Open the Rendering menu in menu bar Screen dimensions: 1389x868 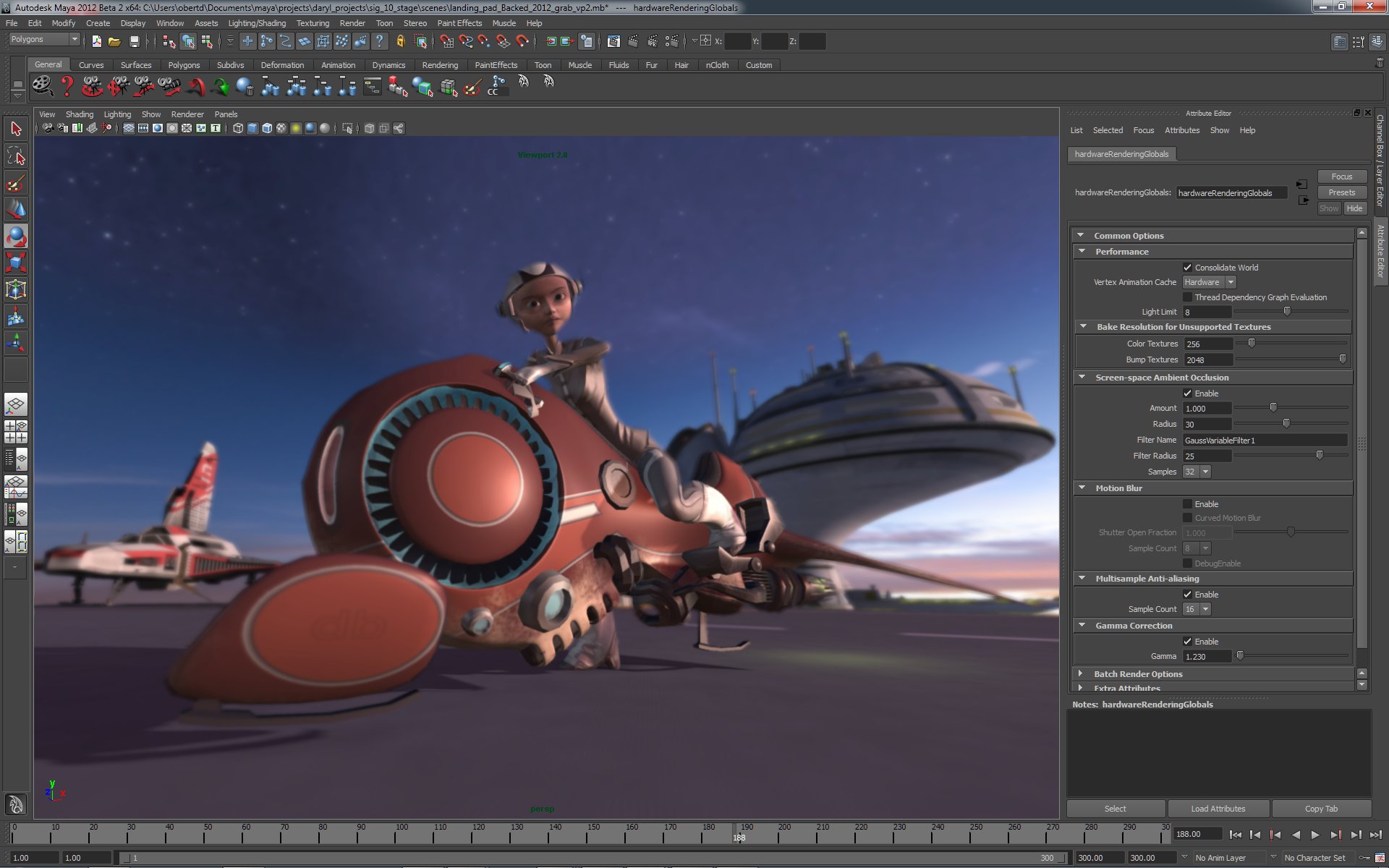click(x=439, y=64)
